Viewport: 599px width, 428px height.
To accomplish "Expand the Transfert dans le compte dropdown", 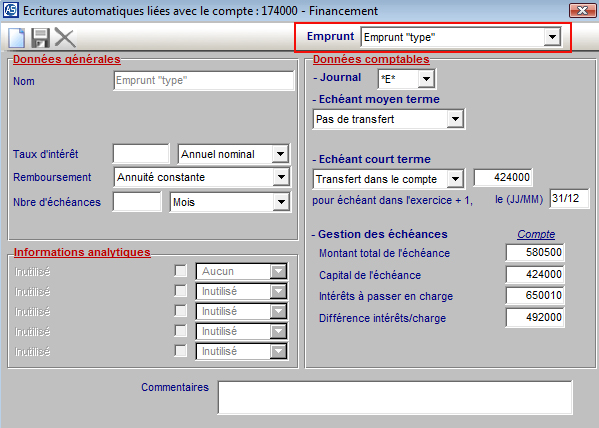I will click(455, 179).
